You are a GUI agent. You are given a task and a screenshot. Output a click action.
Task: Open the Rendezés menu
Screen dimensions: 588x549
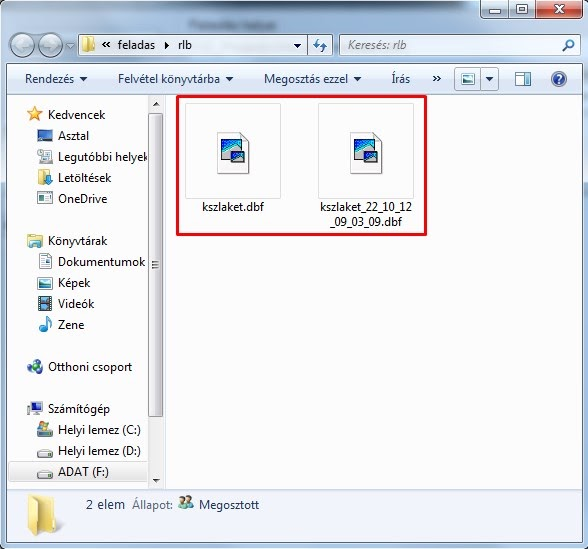(56, 79)
